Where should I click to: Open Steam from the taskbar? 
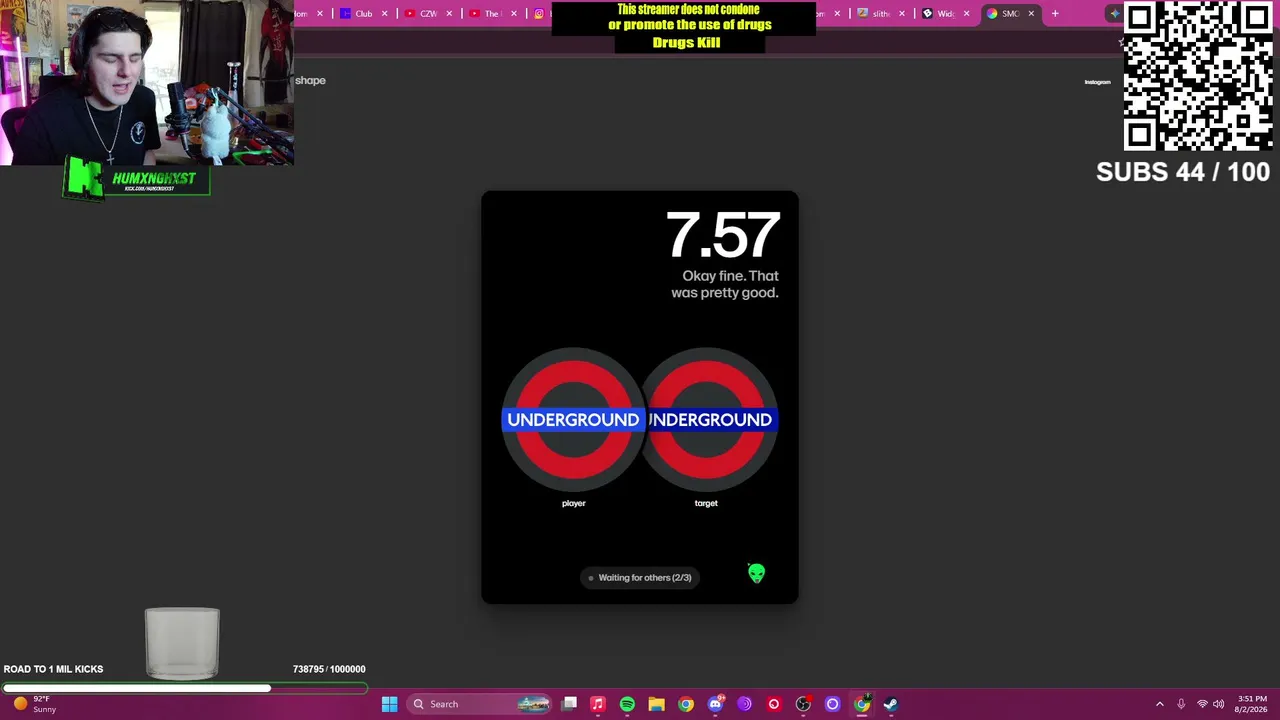891,704
